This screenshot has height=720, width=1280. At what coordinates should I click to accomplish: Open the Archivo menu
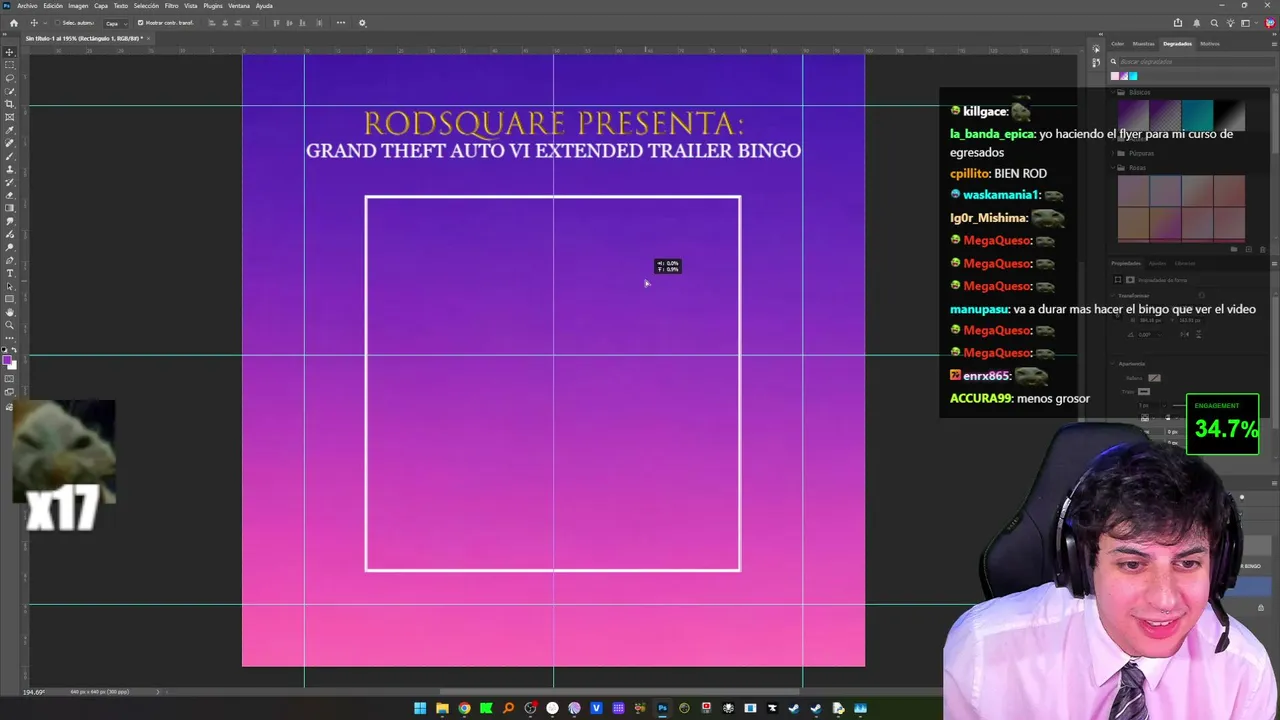coord(27,6)
